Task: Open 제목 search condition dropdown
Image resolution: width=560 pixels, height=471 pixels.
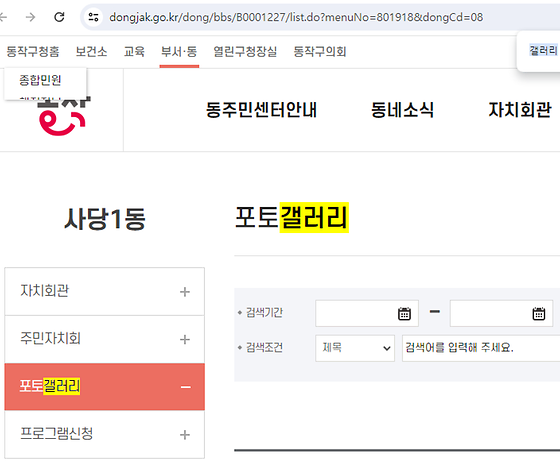Action: (355, 348)
